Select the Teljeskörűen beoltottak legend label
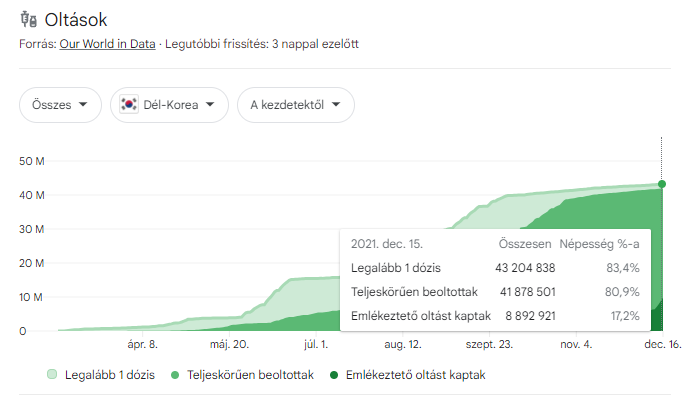 pyautogui.click(x=246, y=375)
